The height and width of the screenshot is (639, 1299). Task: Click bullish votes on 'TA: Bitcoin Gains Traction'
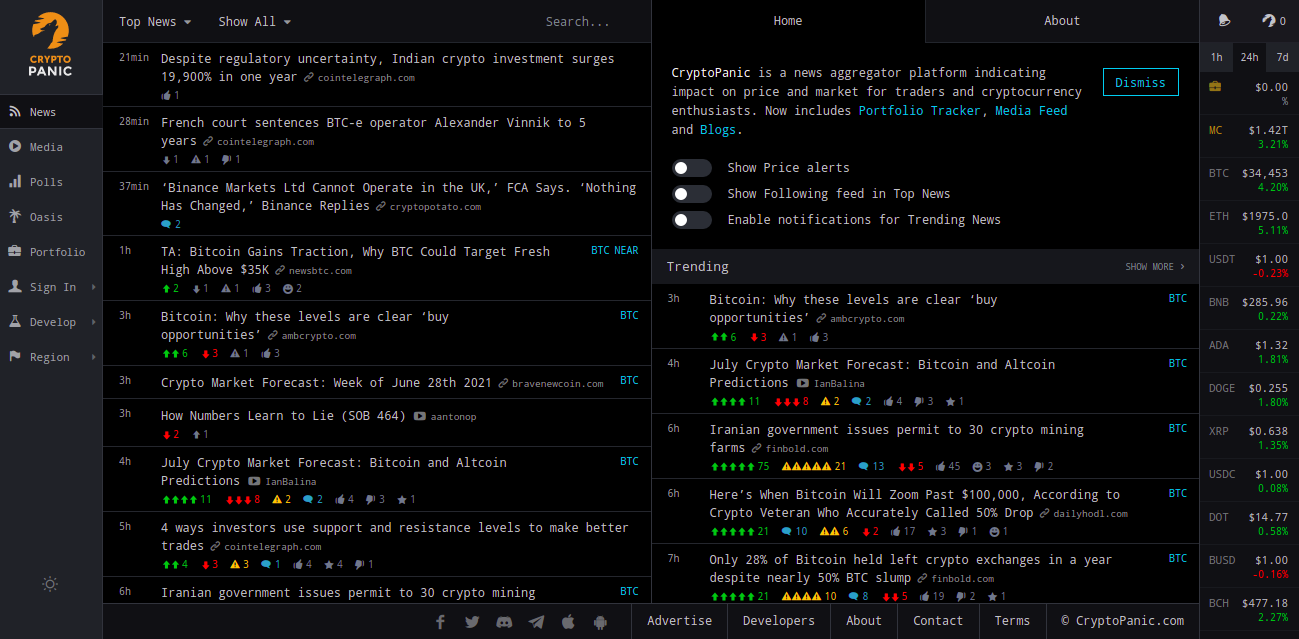170,288
